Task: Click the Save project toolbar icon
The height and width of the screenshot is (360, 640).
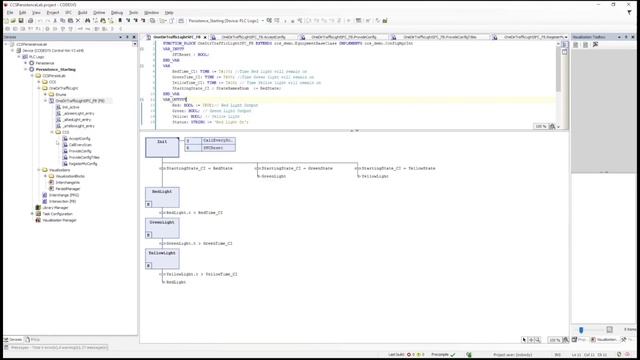Action: pos(20,20)
